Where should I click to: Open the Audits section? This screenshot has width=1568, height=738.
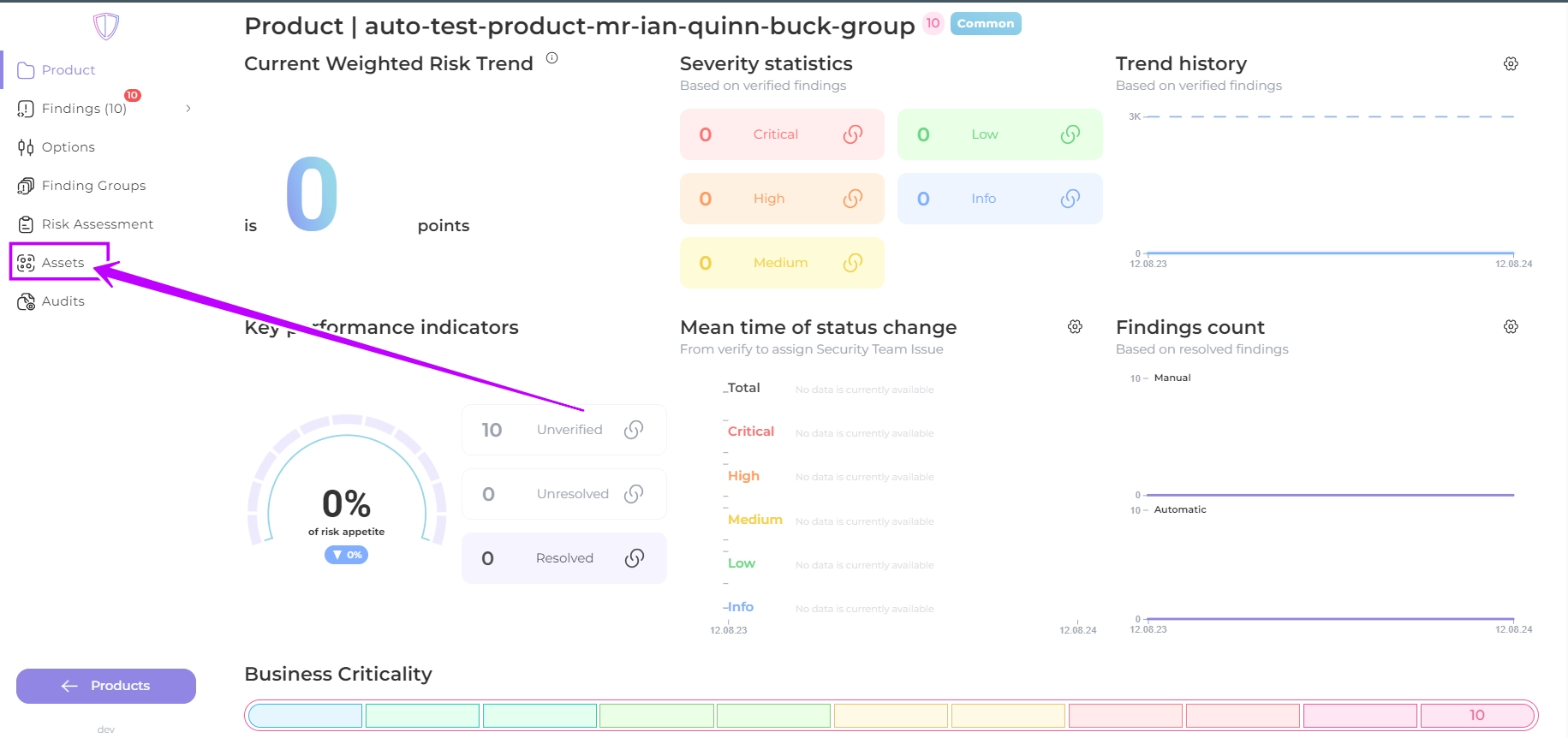point(63,301)
